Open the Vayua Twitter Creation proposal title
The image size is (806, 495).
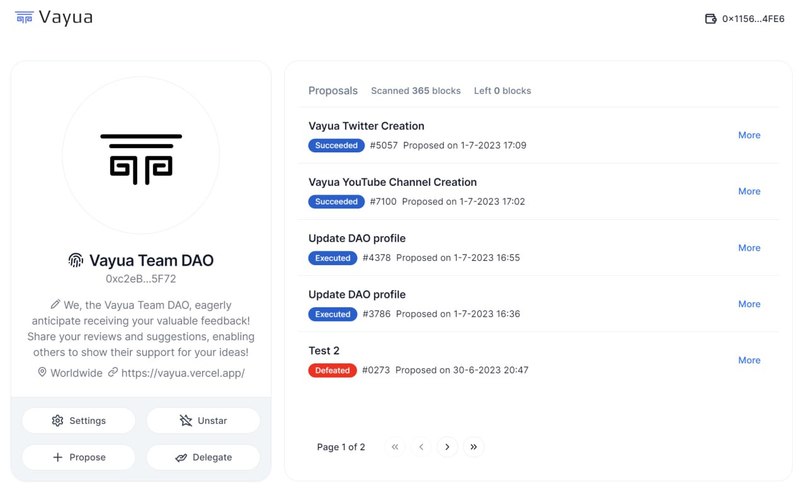367,126
